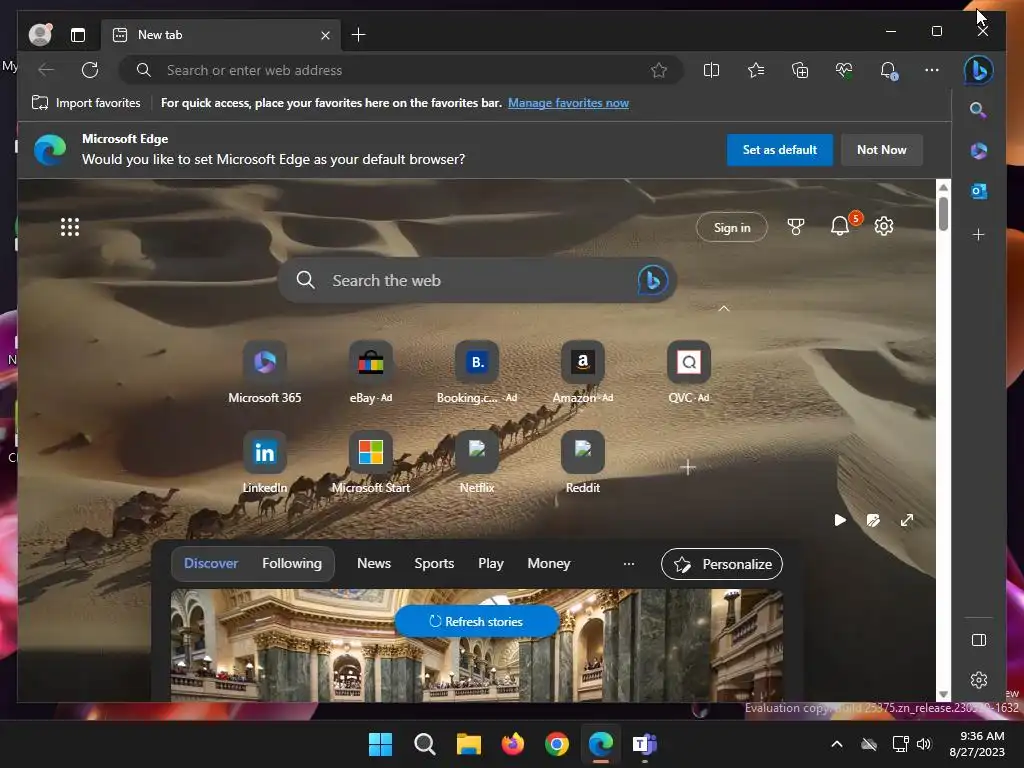The image size is (1024, 768).
Task: Click the Search the web box
Action: coord(477,280)
